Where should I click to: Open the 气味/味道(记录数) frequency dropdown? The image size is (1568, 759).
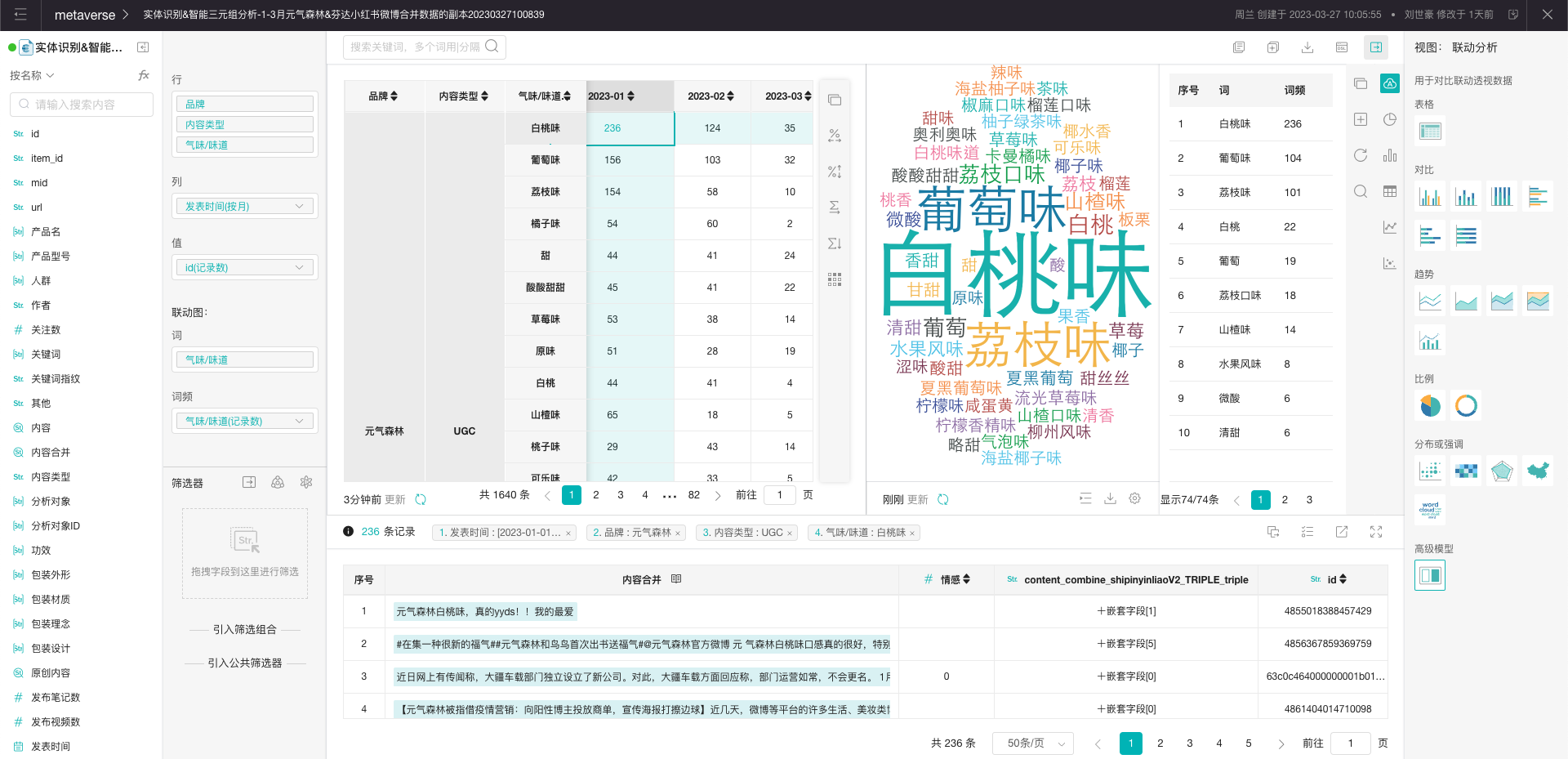pyautogui.click(x=245, y=422)
